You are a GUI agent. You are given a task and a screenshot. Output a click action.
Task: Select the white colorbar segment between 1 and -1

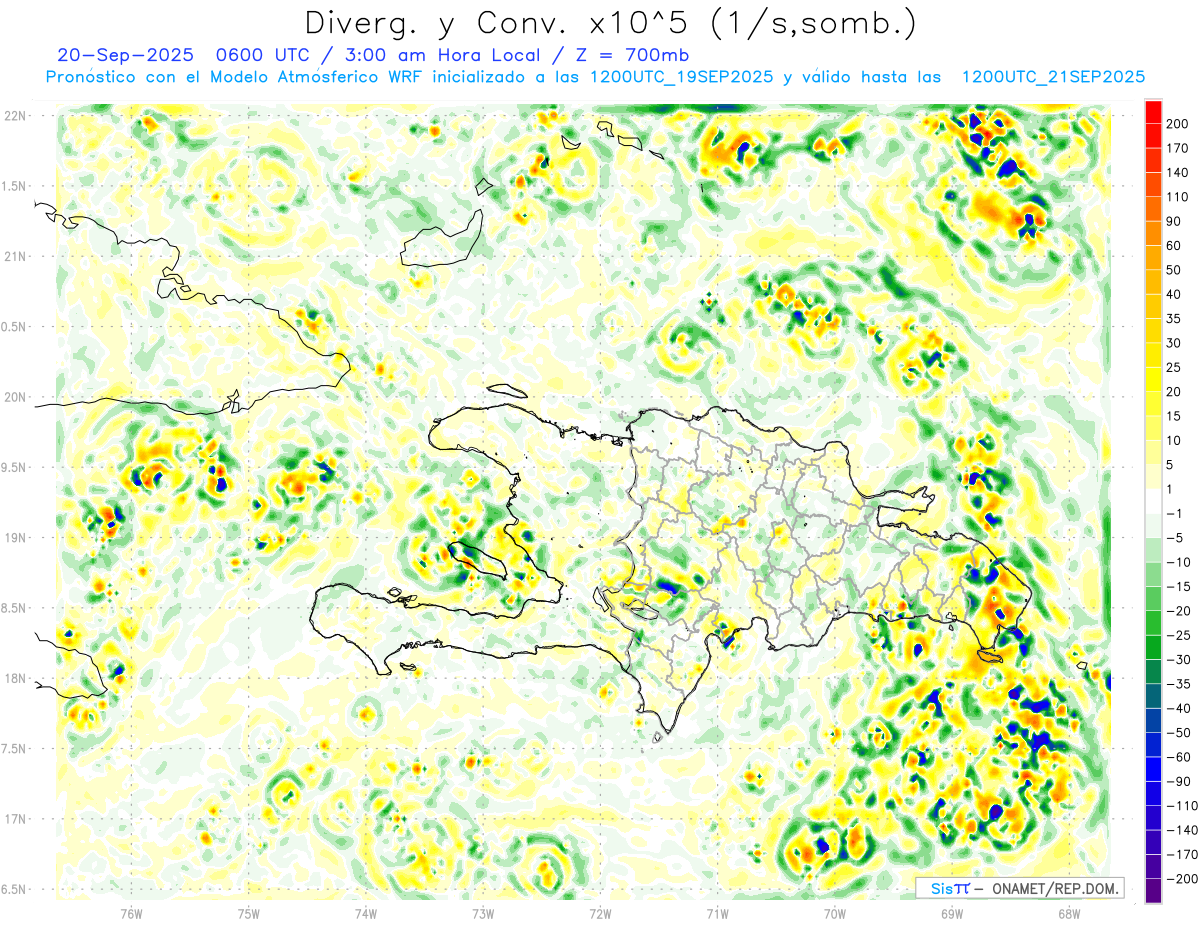pos(1153,501)
